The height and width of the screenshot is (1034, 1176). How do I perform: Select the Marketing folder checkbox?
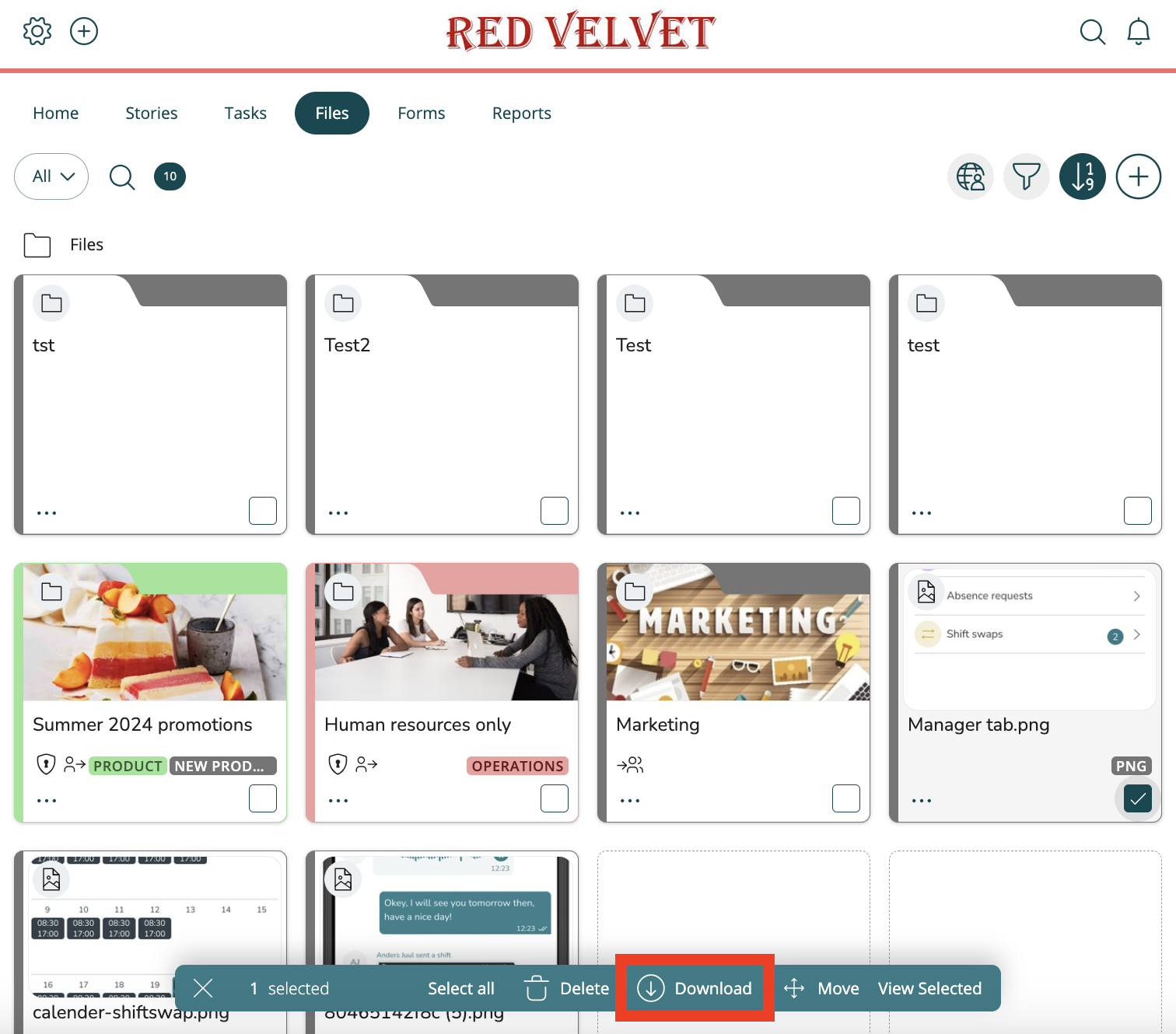(x=846, y=798)
